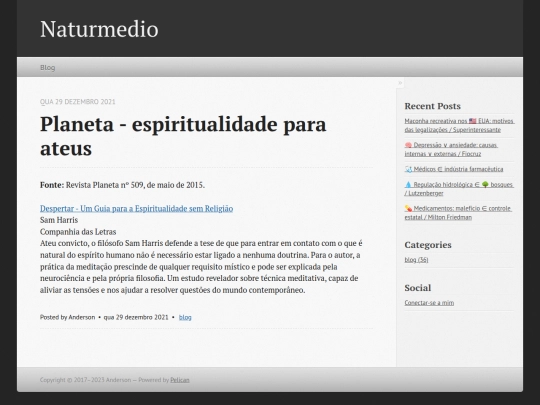Open the recent post about Maconha recreativa nos EUA
Viewport: 540px width, 405px height.
(459, 125)
